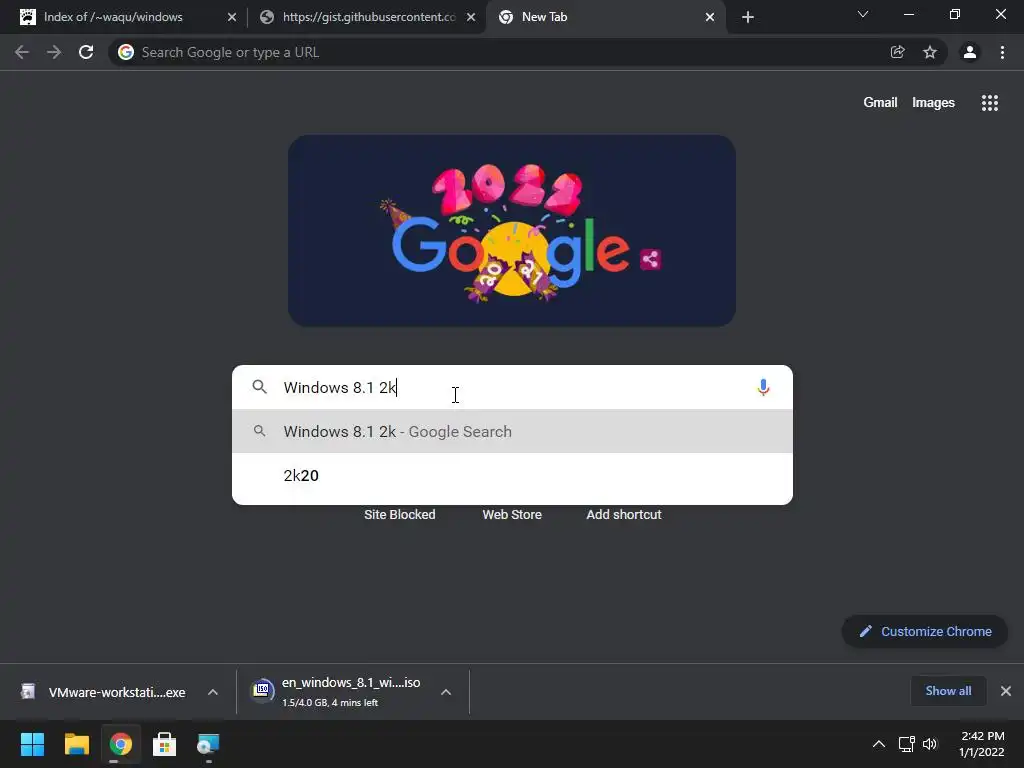Viewport: 1024px width, 768px height.
Task: Switch to the gist.githubusercontent.com tab
Action: click(368, 17)
